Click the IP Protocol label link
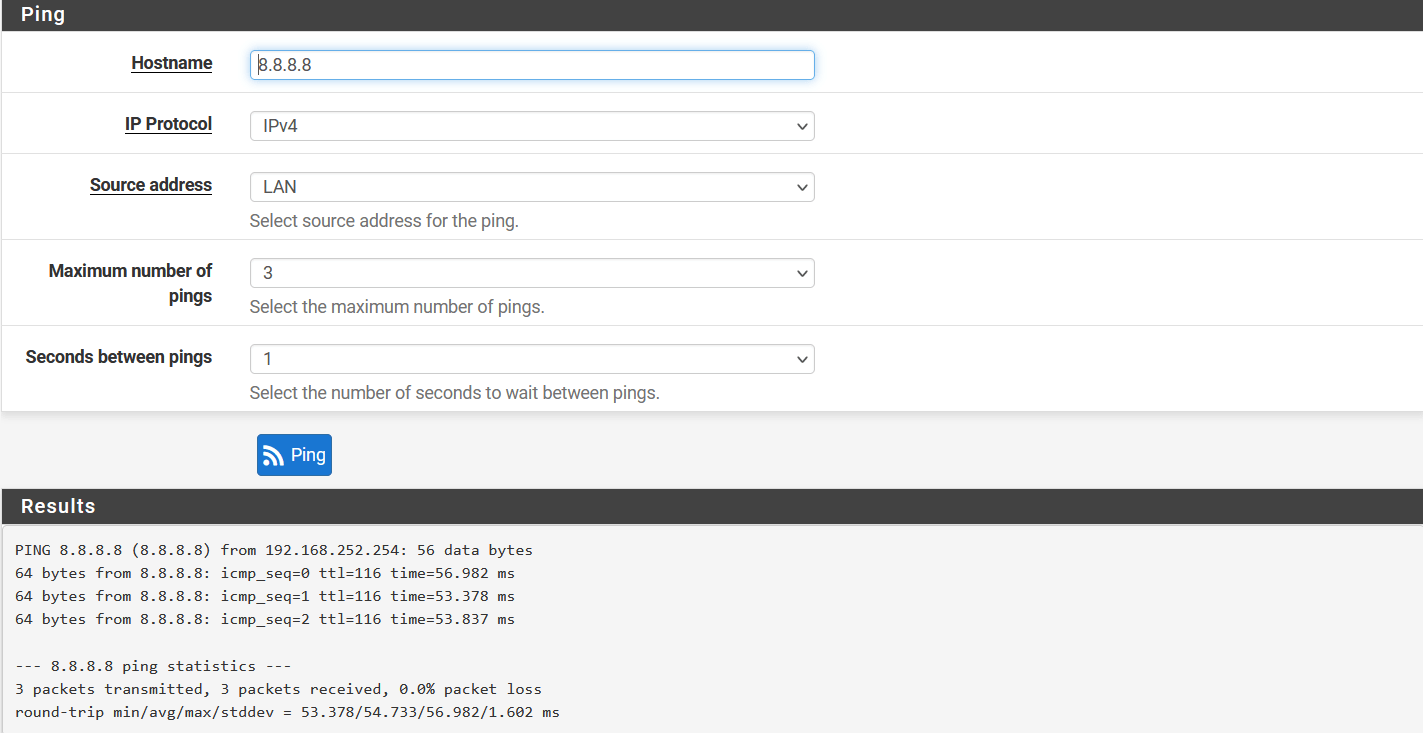The width and height of the screenshot is (1423, 733). pyautogui.click(x=168, y=124)
